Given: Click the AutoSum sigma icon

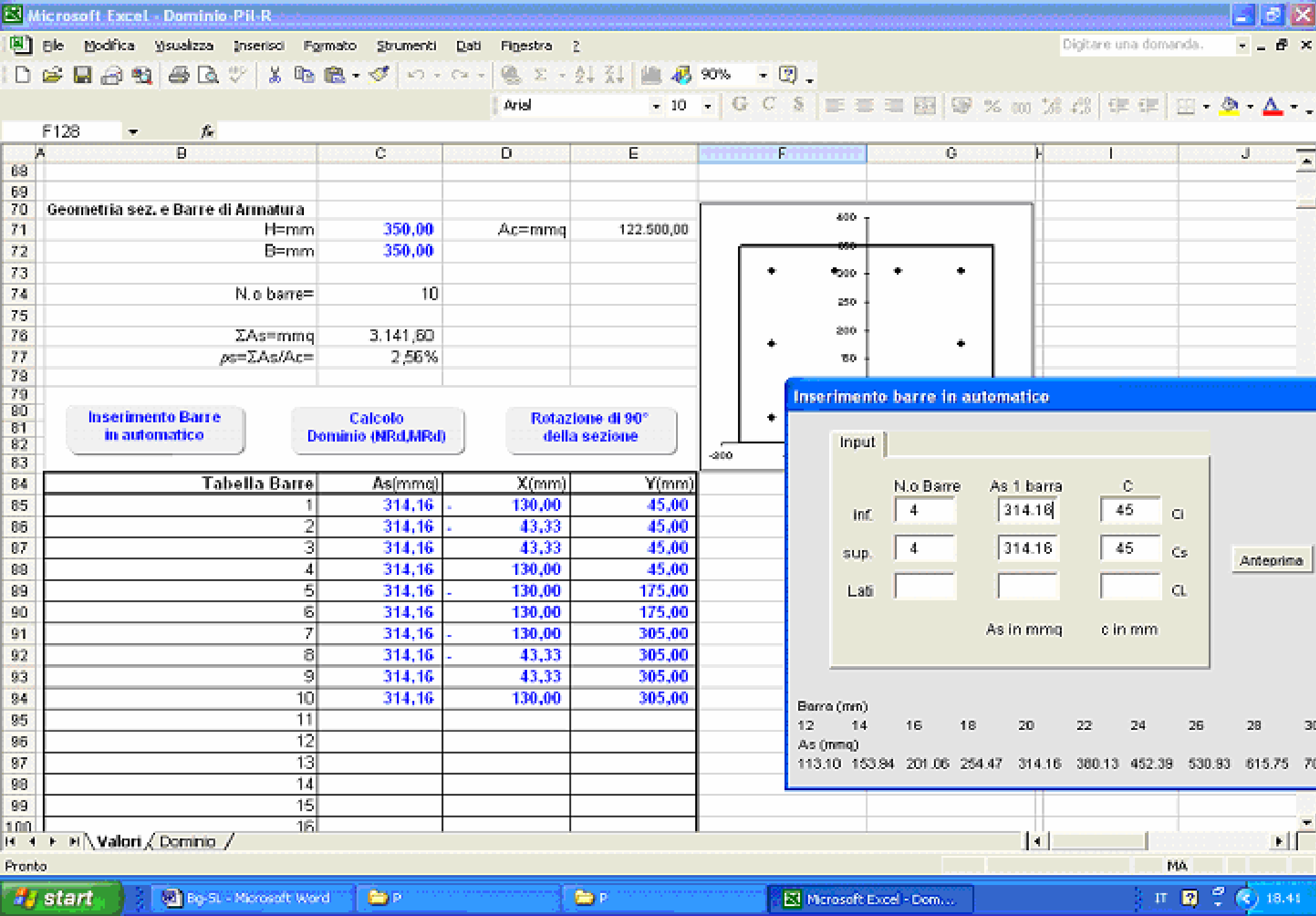Looking at the screenshot, I should (541, 75).
